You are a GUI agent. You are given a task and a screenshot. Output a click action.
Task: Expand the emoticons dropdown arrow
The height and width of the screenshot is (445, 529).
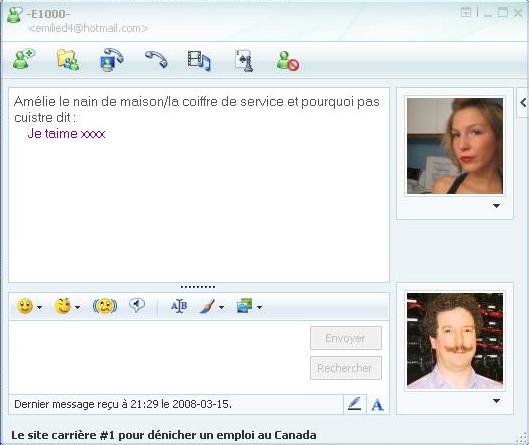coord(39,307)
